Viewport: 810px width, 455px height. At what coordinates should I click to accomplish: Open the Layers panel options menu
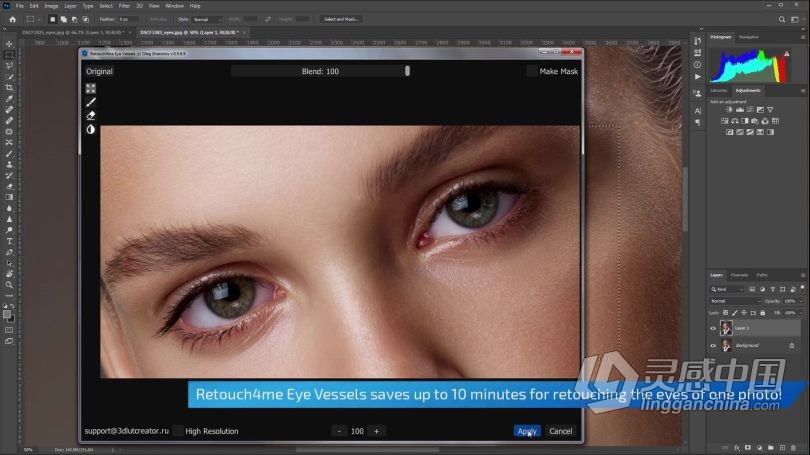(803, 275)
